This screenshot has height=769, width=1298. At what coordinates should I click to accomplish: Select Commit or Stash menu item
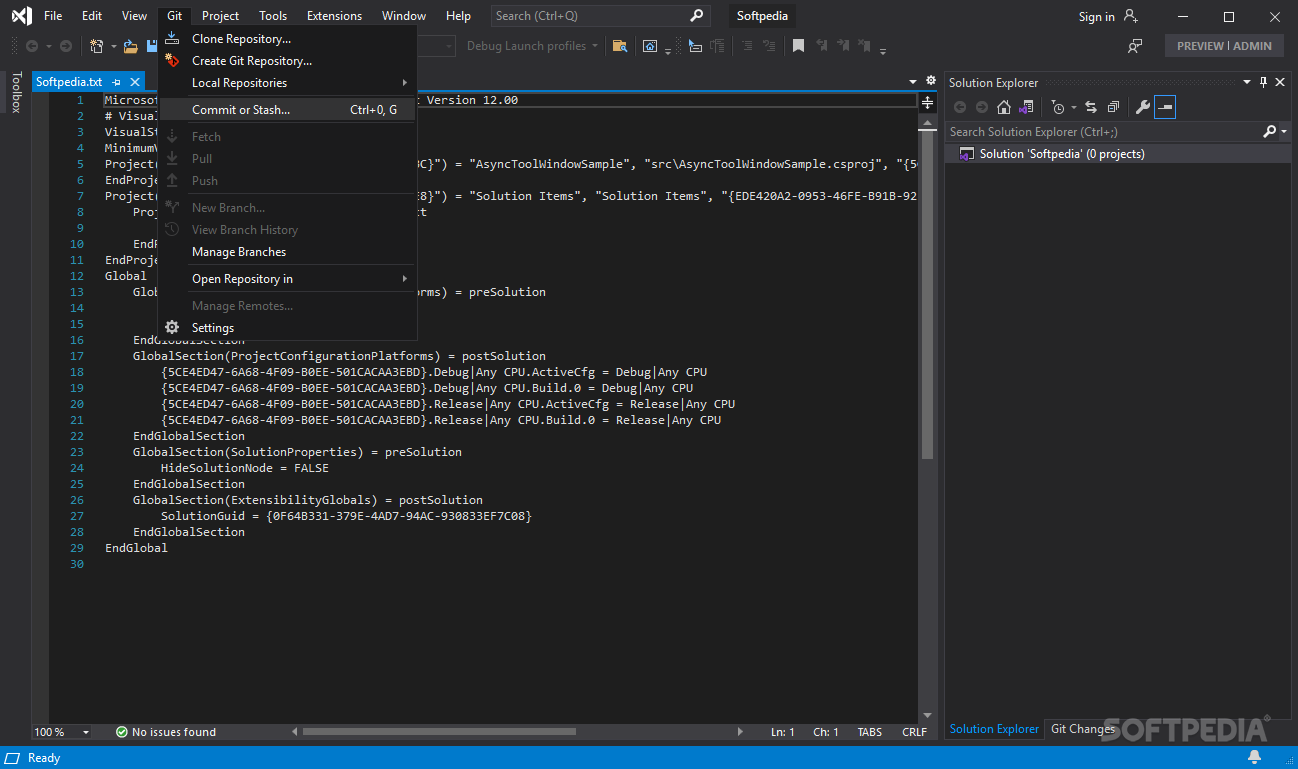241,110
